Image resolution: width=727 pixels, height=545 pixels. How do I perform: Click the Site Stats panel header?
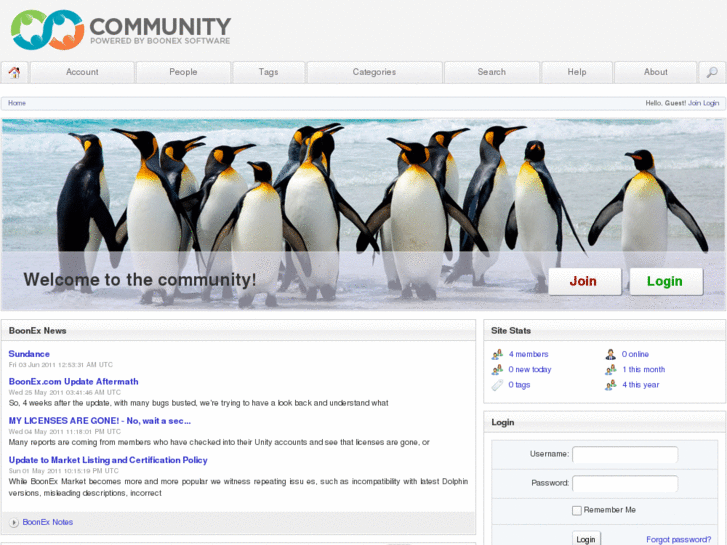click(x=605, y=331)
